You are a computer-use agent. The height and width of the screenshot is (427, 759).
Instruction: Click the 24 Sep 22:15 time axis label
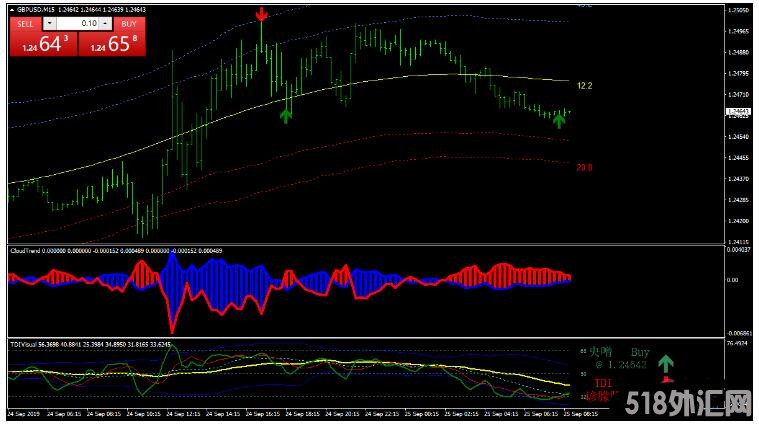pos(382,414)
